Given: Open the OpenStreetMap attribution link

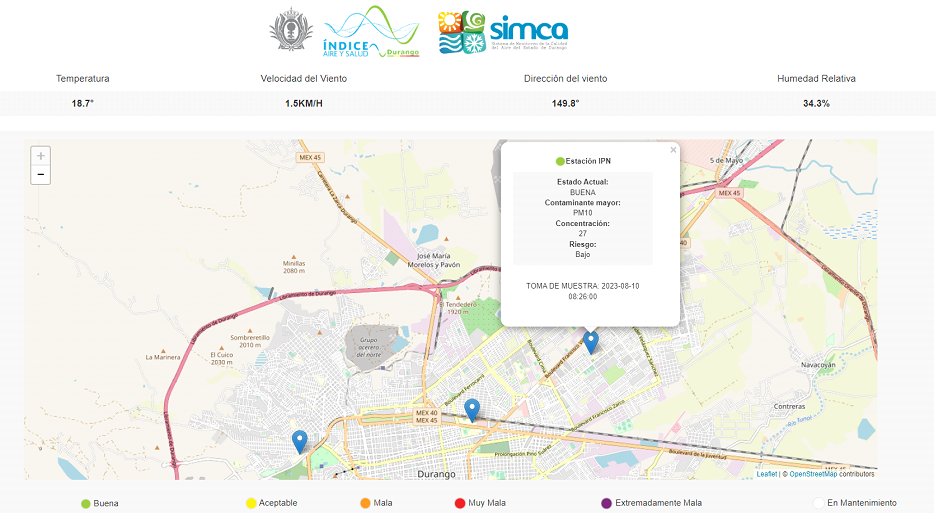Looking at the screenshot, I should click(x=813, y=474).
